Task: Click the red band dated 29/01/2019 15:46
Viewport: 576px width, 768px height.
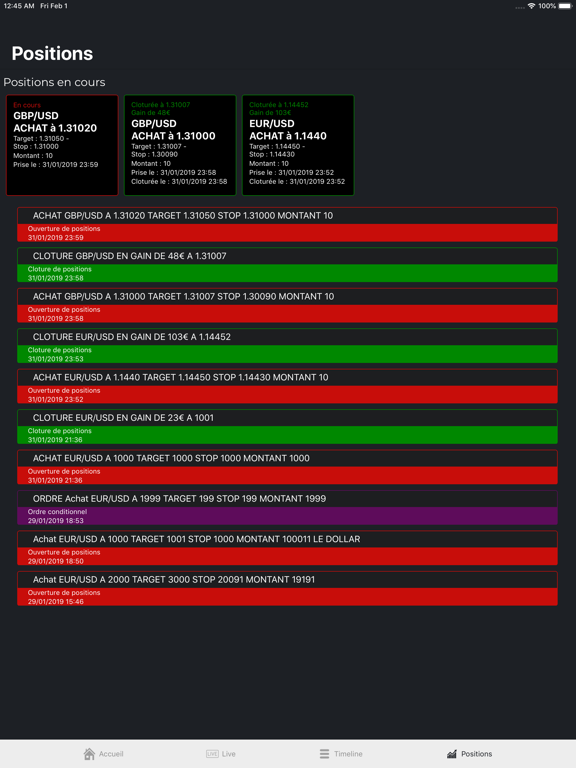Action: pyautogui.click(x=288, y=597)
